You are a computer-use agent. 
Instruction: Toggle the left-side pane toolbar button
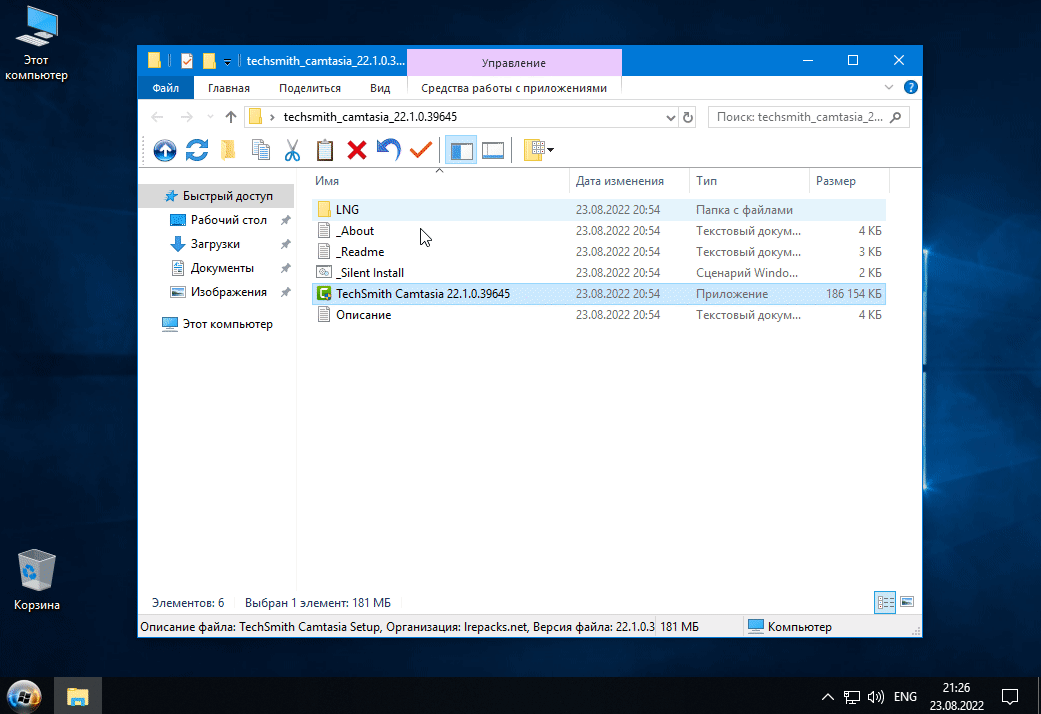[461, 150]
